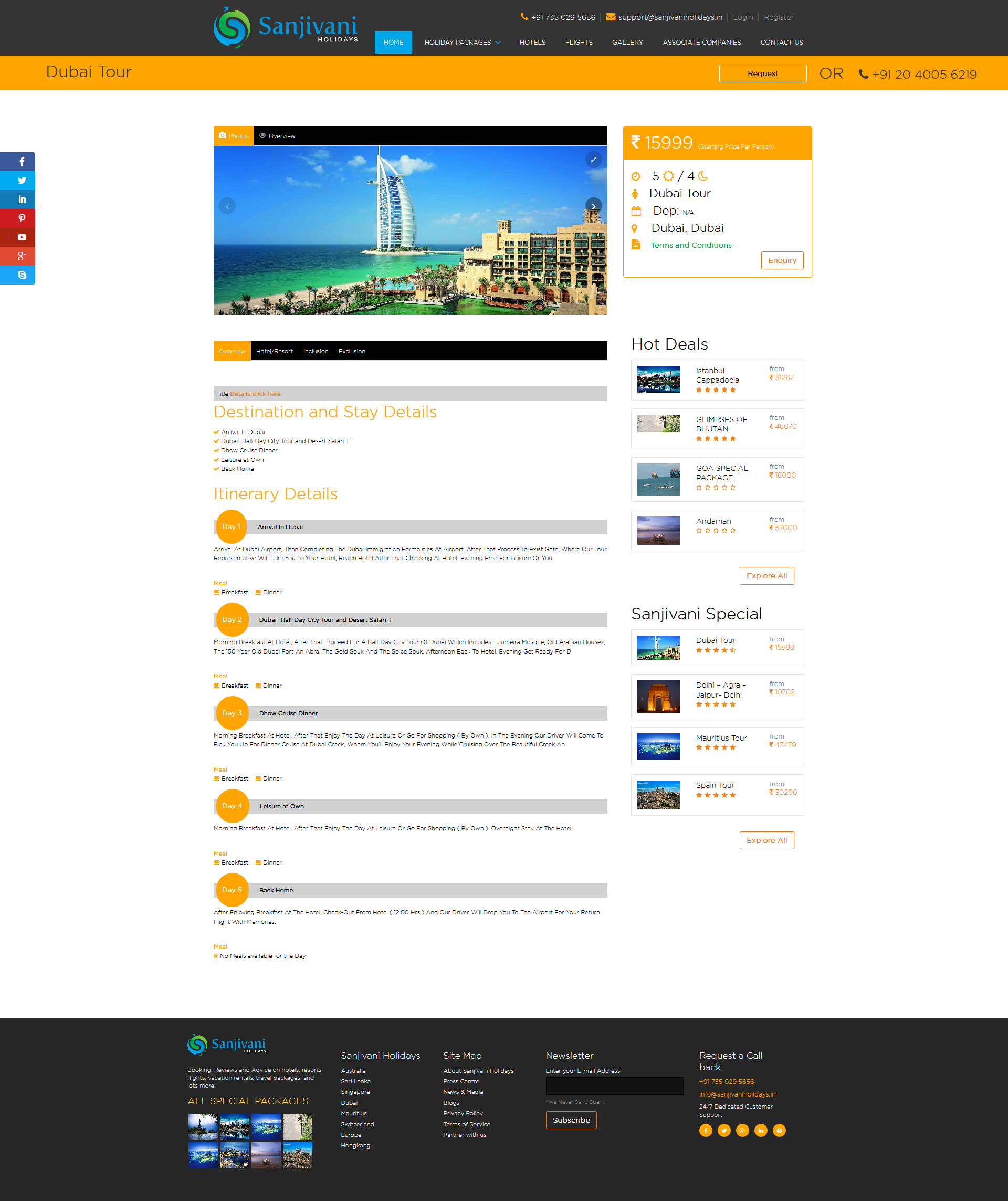1008x1201 pixels.
Task: Click the Twitter icon in left sidebar
Action: (x=21, y=181)
